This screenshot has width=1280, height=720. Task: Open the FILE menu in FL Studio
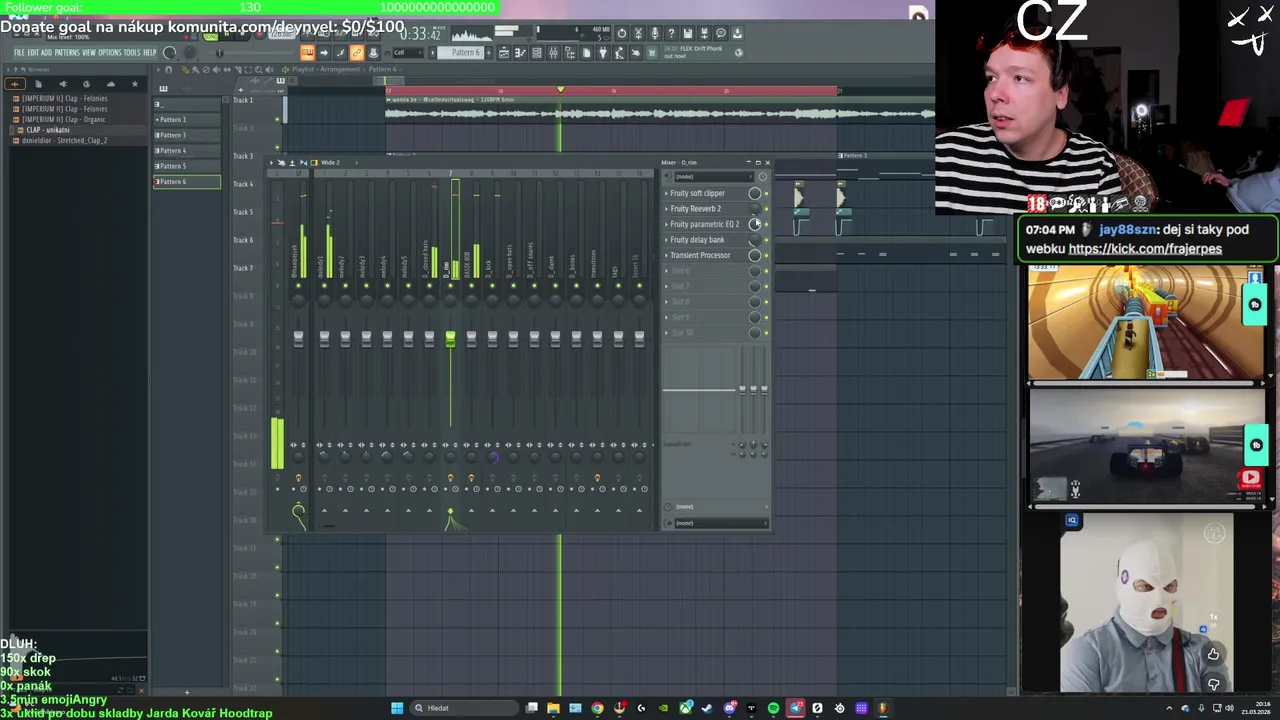click(19, 52)
